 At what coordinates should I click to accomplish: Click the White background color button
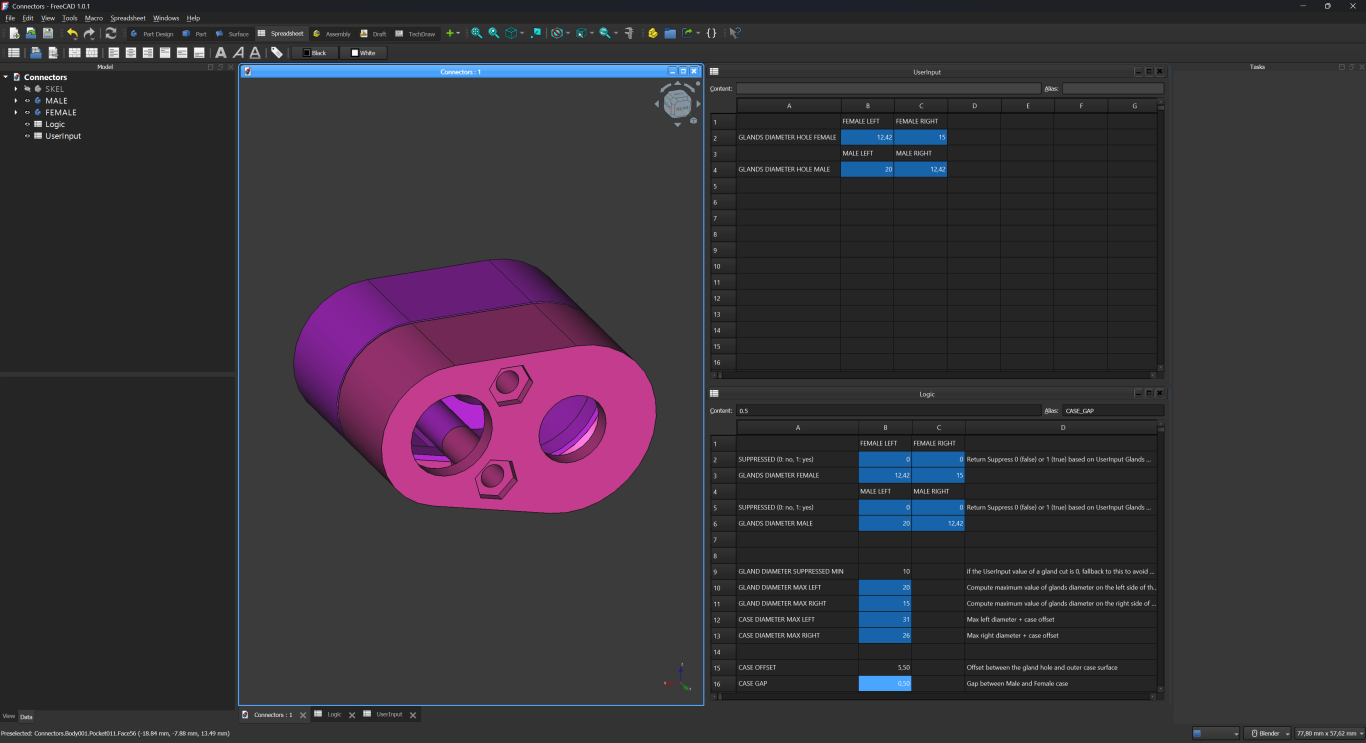363,53
